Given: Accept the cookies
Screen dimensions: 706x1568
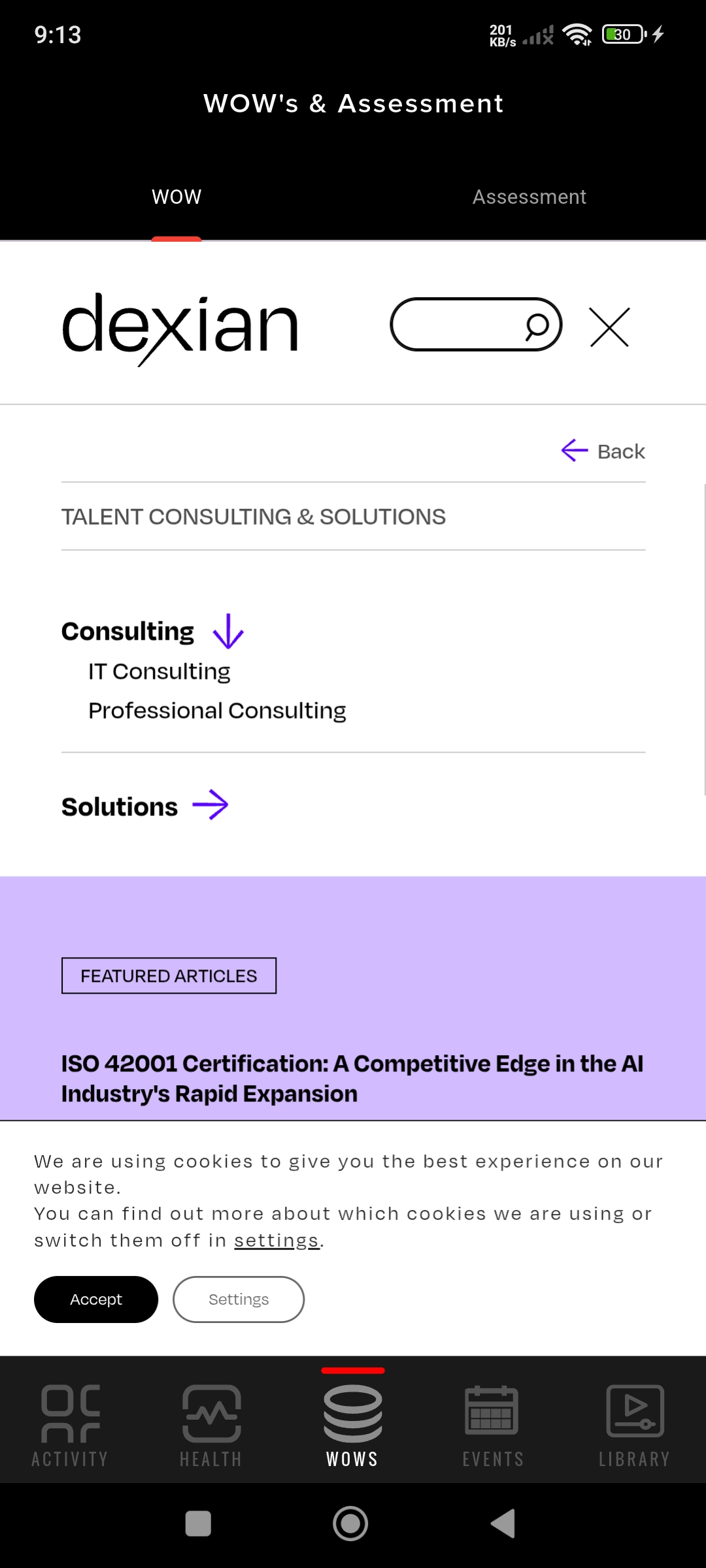Looking at the screenshot, I should click(x=96, y=1299).
